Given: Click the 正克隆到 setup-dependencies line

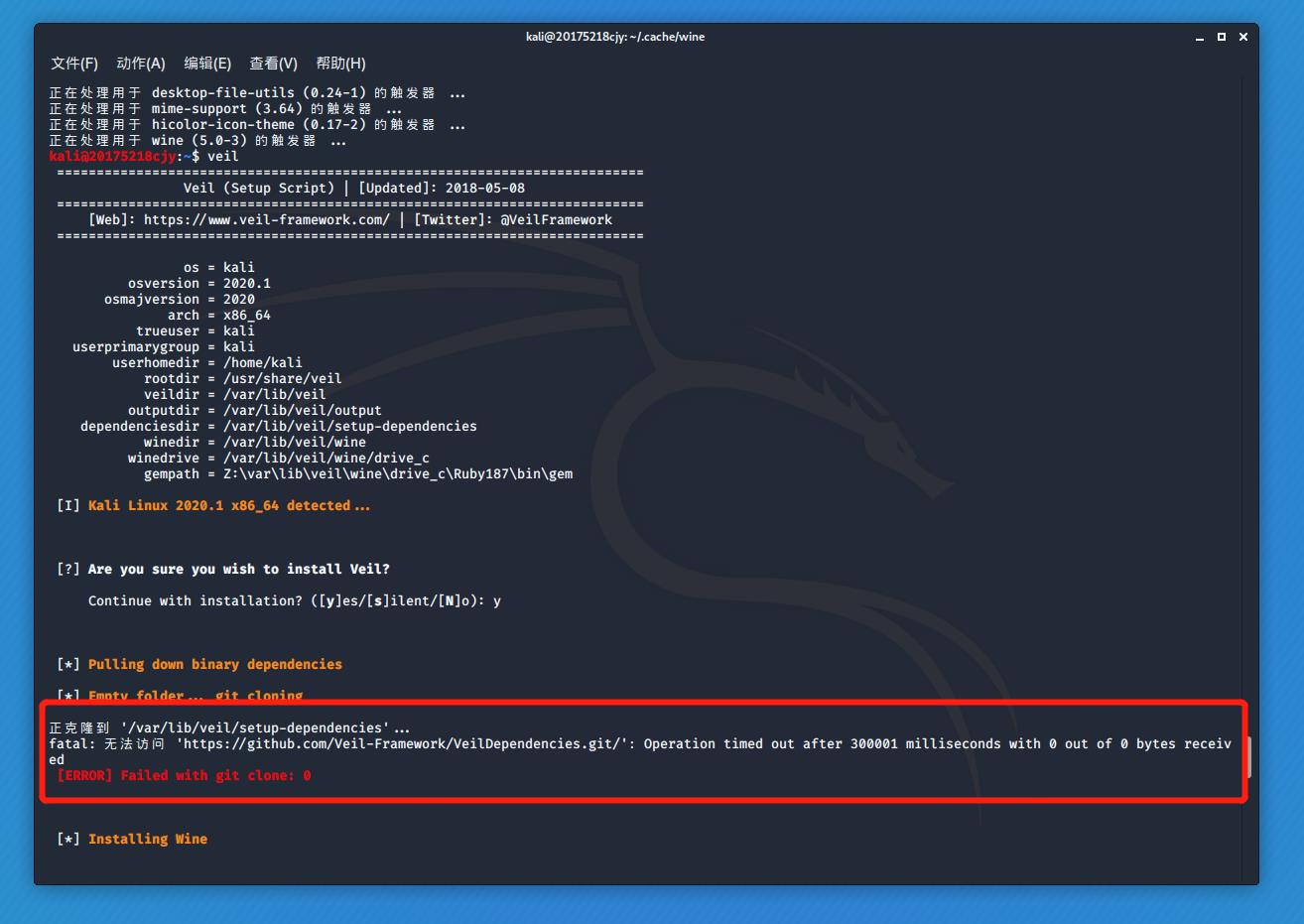Looking at the screenshot, I should [x=229, y=728].
